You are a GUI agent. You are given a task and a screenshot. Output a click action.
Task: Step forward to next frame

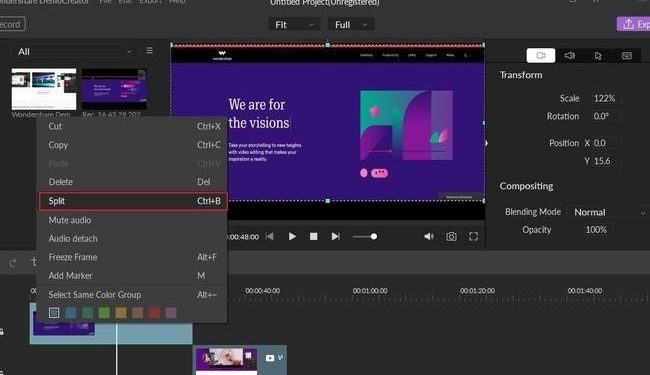coord(335,237)
